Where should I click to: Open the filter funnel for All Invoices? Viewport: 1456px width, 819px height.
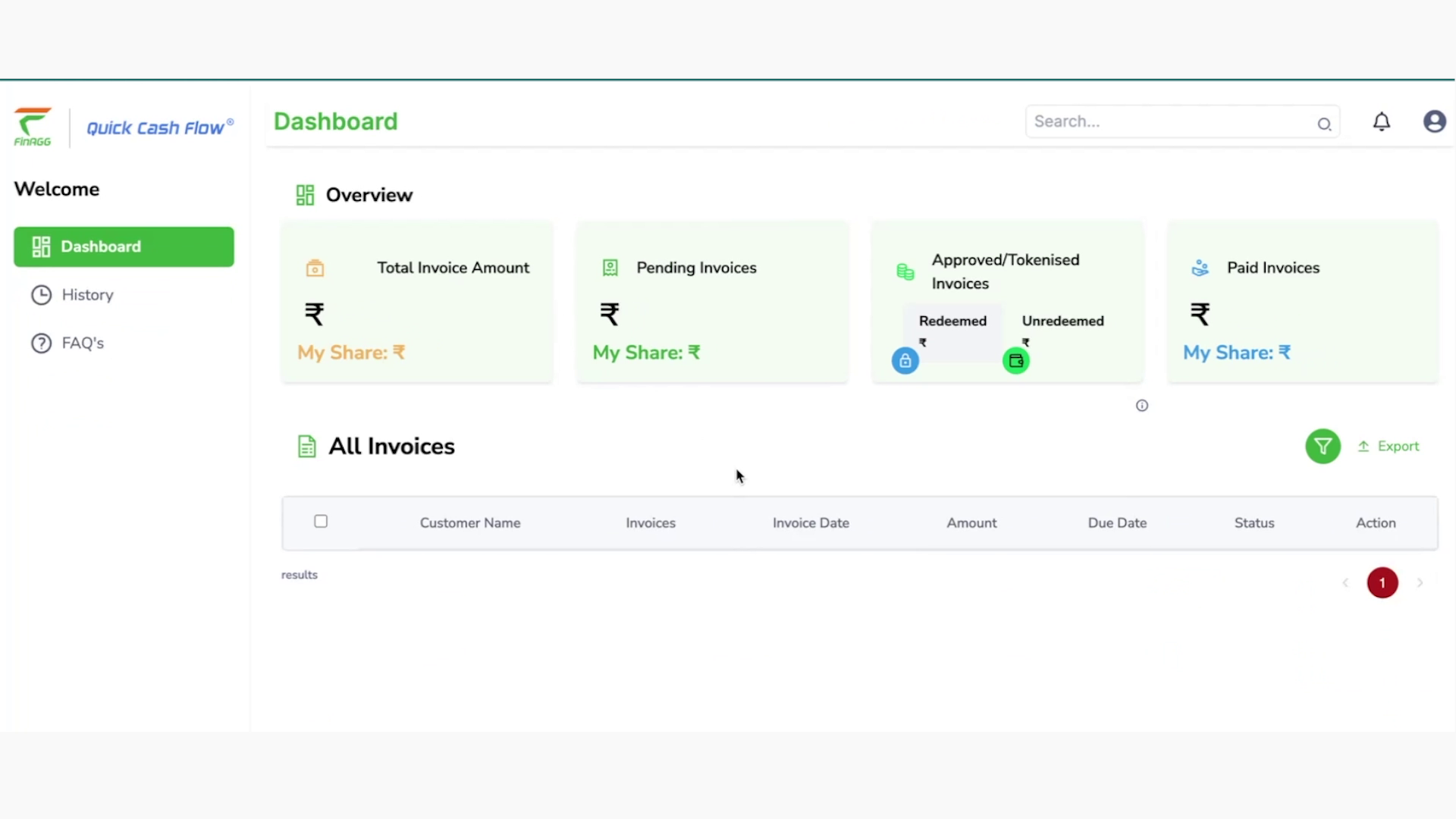1323,446
